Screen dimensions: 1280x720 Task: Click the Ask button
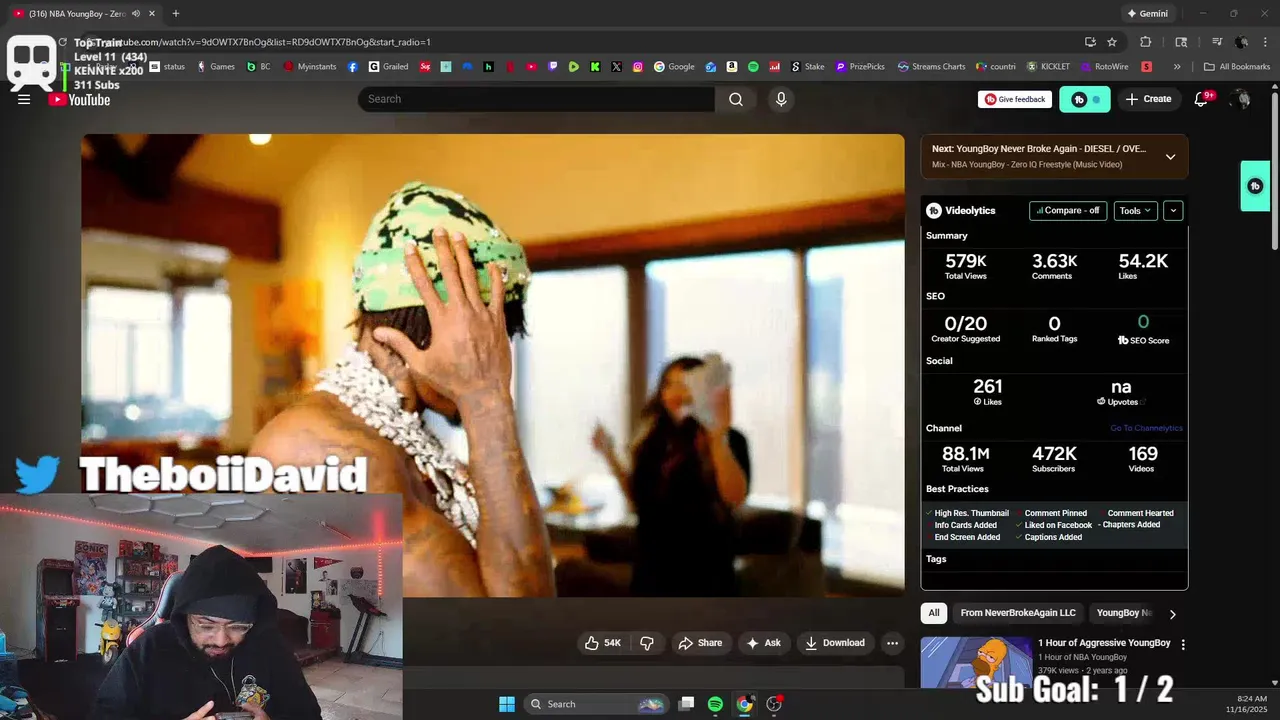click(764, 643)
